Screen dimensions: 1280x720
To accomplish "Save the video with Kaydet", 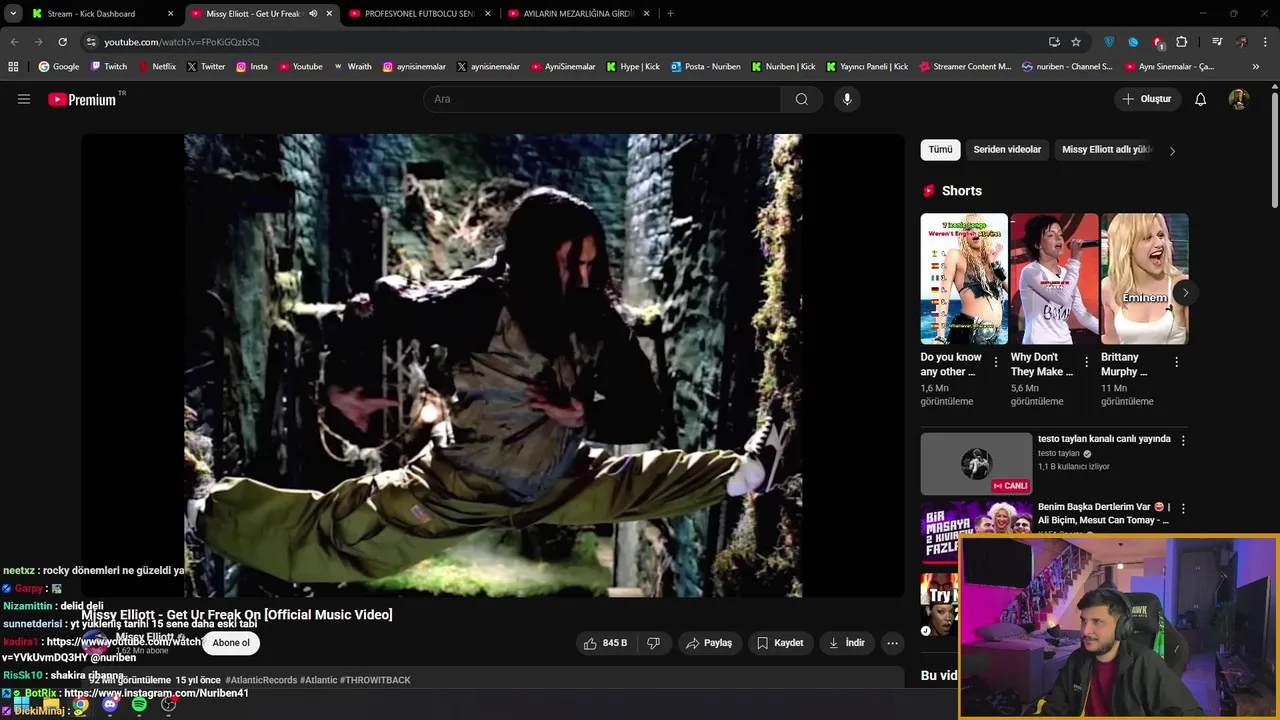I will [780, 643].
